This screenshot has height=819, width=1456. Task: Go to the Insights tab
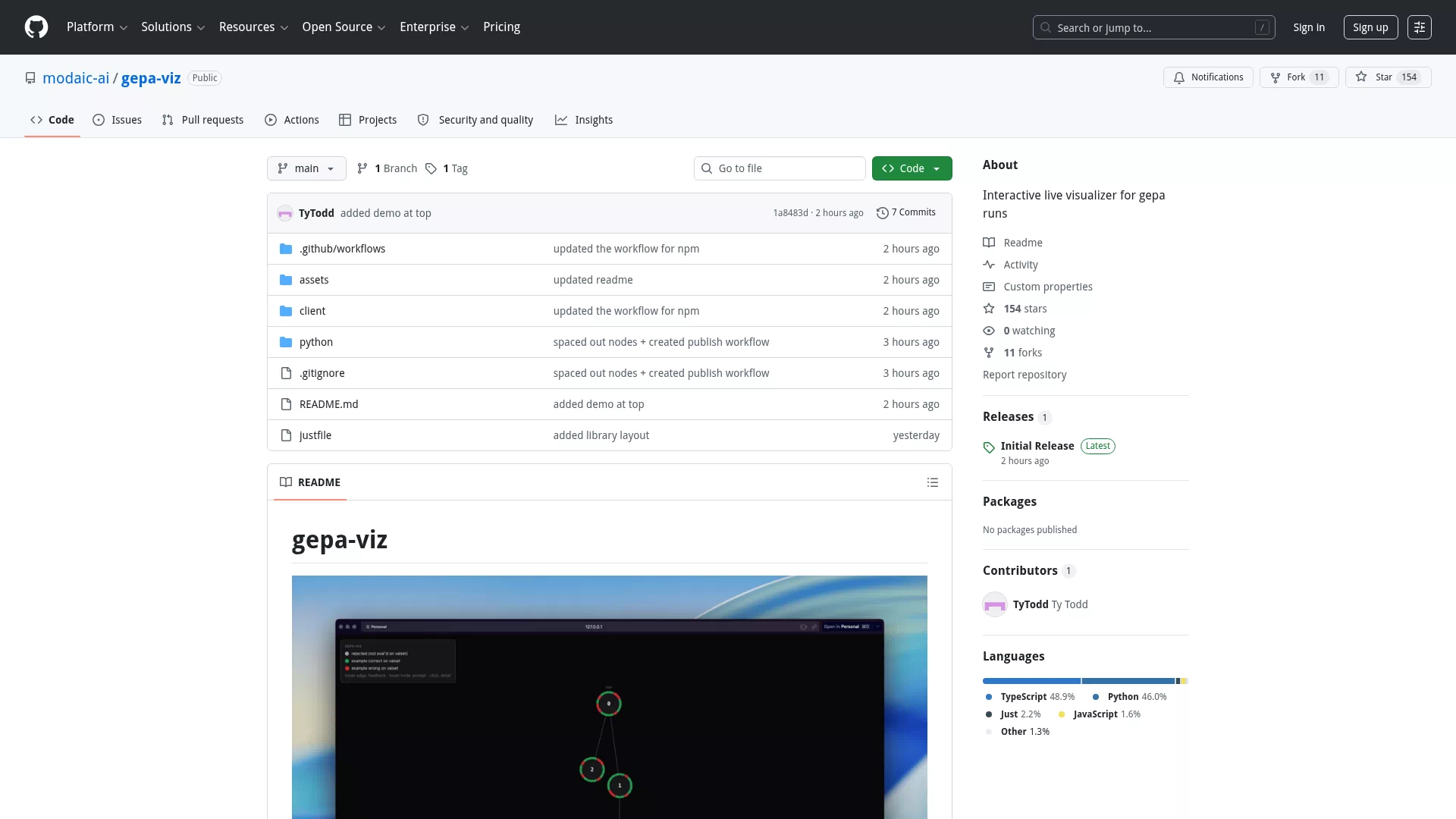tap(584, 120)
